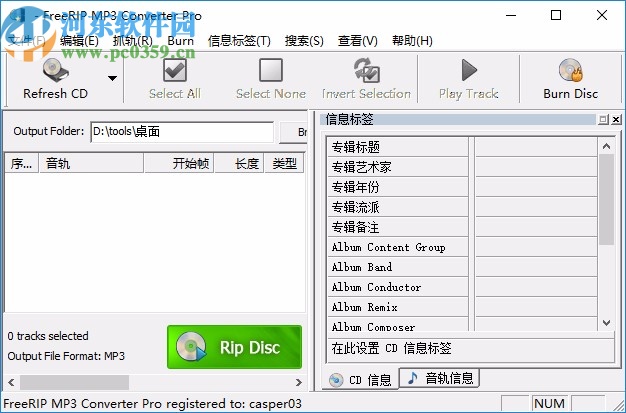Image resolution: width=626 pixels, height=413 pixels.
Task: Click the value field for 专辑艺术家
Action: (536, 167)
